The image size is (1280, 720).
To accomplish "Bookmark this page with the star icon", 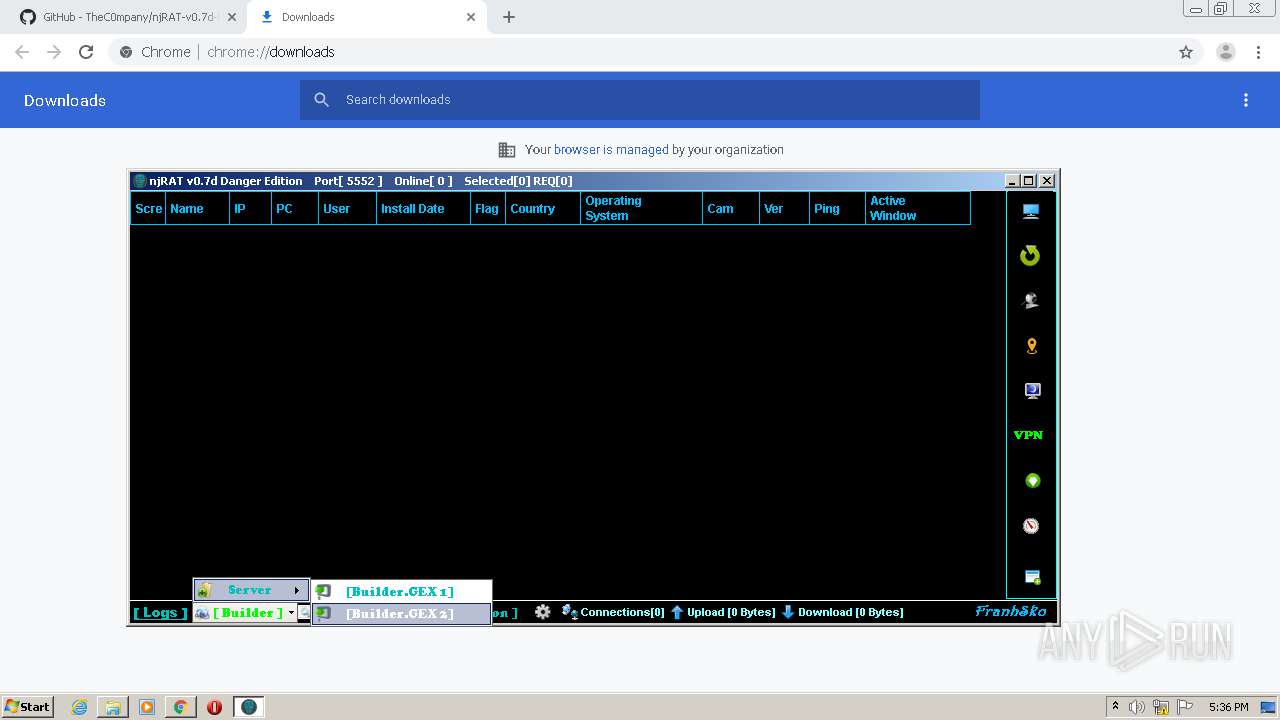I will pyautogui.click(x=1186, y=52).
